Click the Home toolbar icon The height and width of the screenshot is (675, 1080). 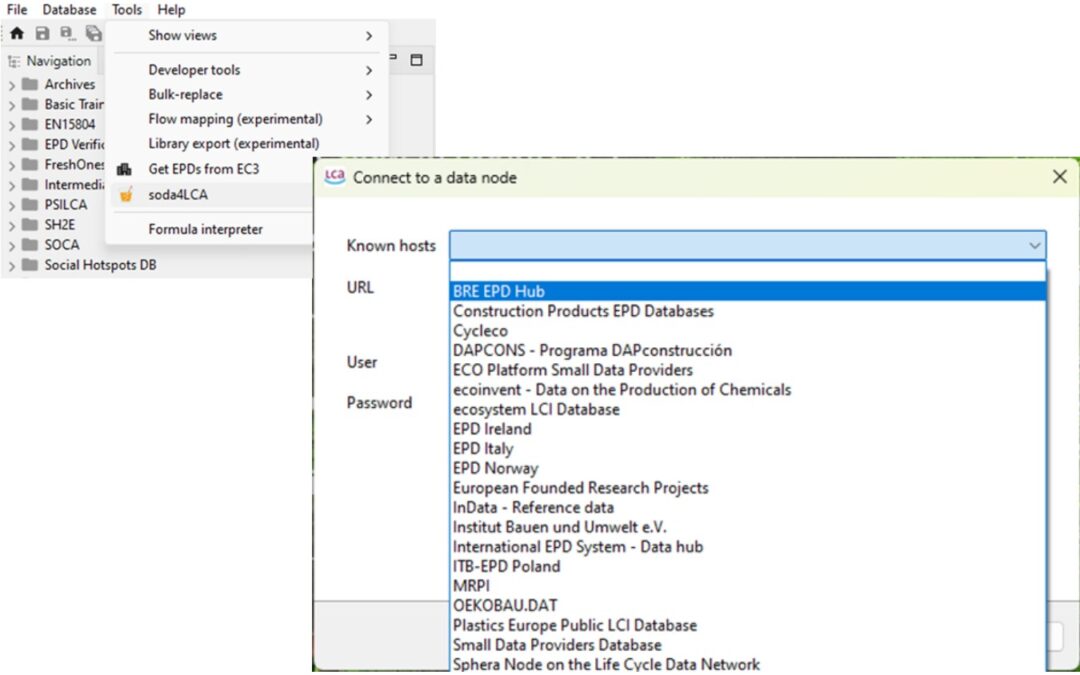pyautogui.click(x=16, y=34)
